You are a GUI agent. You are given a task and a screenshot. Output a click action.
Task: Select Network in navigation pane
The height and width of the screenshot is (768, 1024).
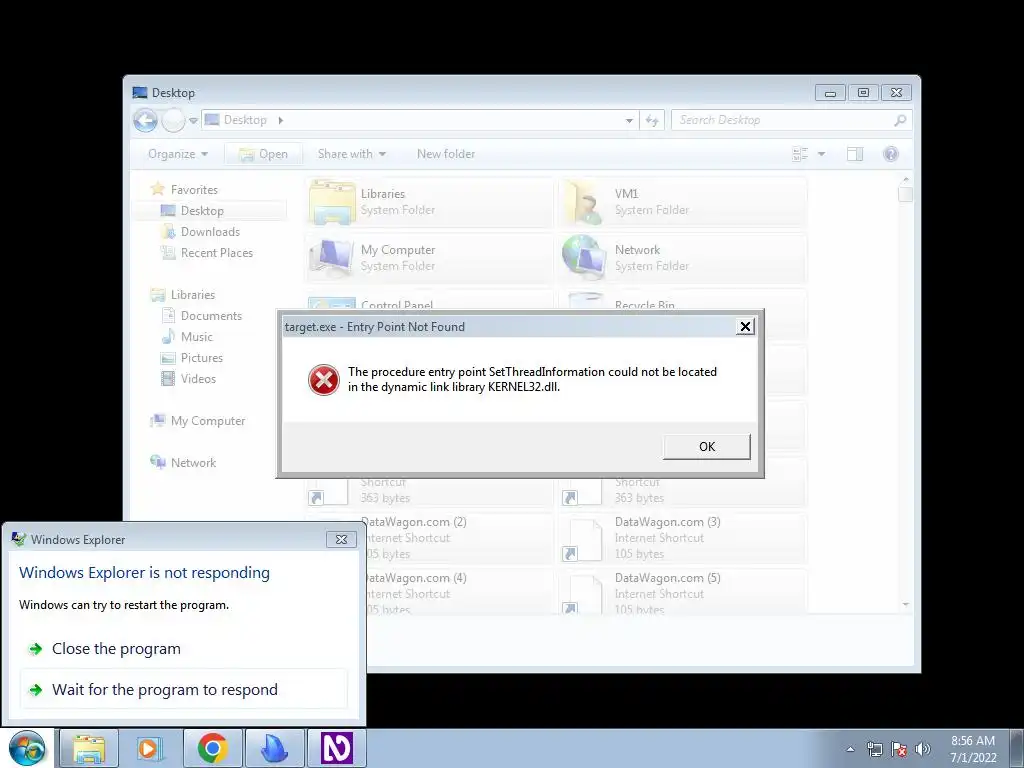coord(193,463)
